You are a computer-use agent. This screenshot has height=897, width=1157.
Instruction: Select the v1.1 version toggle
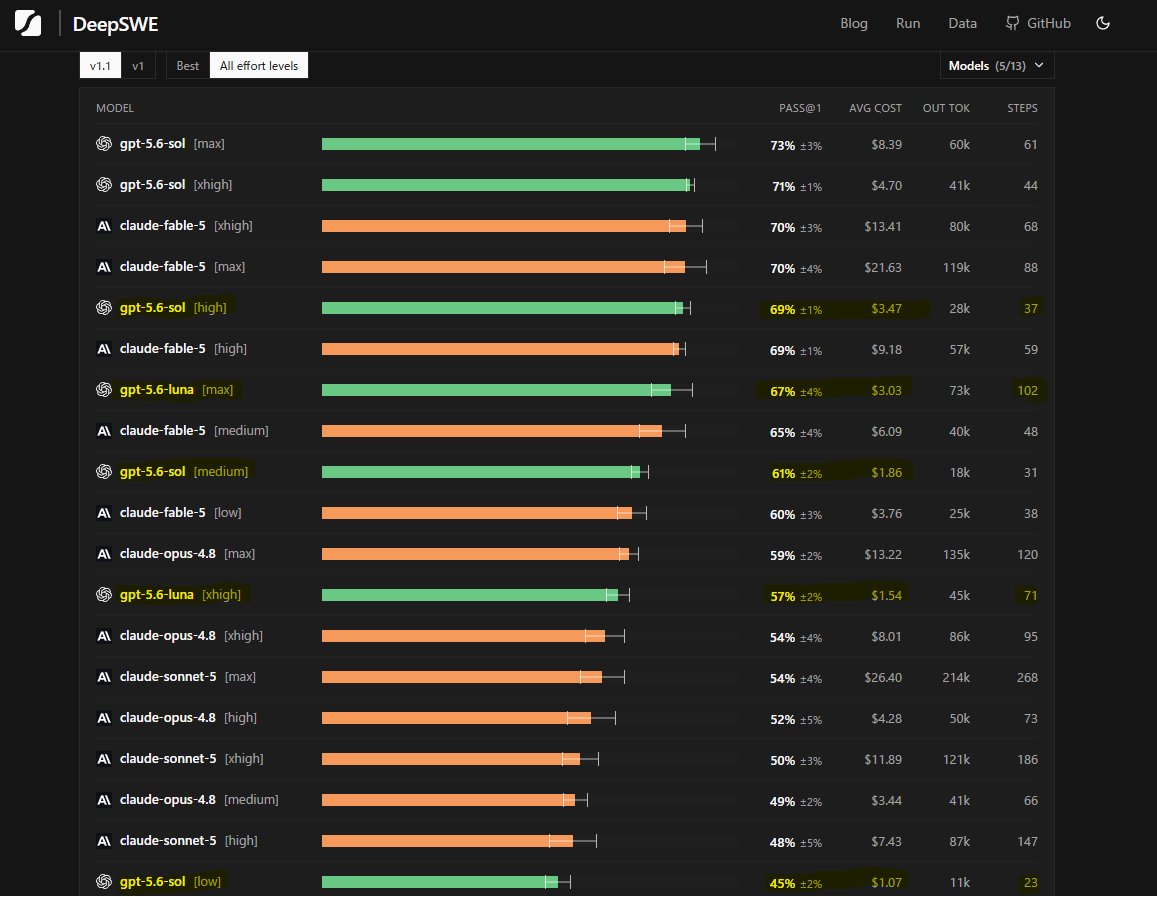tap(100, 66)
